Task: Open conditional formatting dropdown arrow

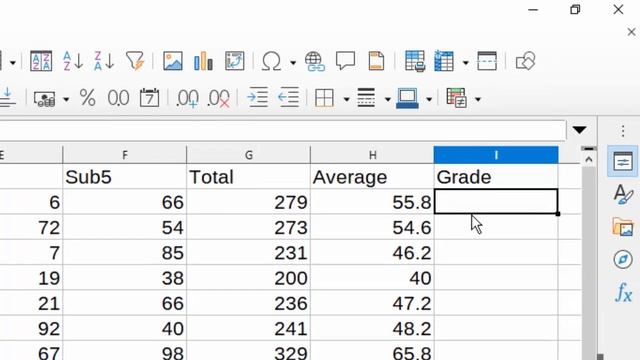Action: [x=478, y=99]
